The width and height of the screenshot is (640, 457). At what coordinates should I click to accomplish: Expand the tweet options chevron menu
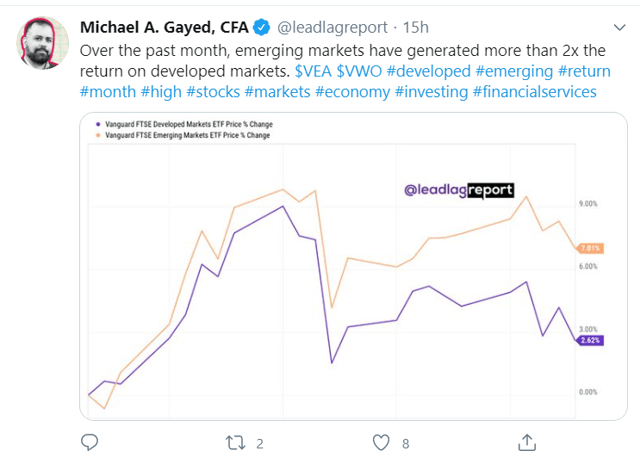pos(620,27)
